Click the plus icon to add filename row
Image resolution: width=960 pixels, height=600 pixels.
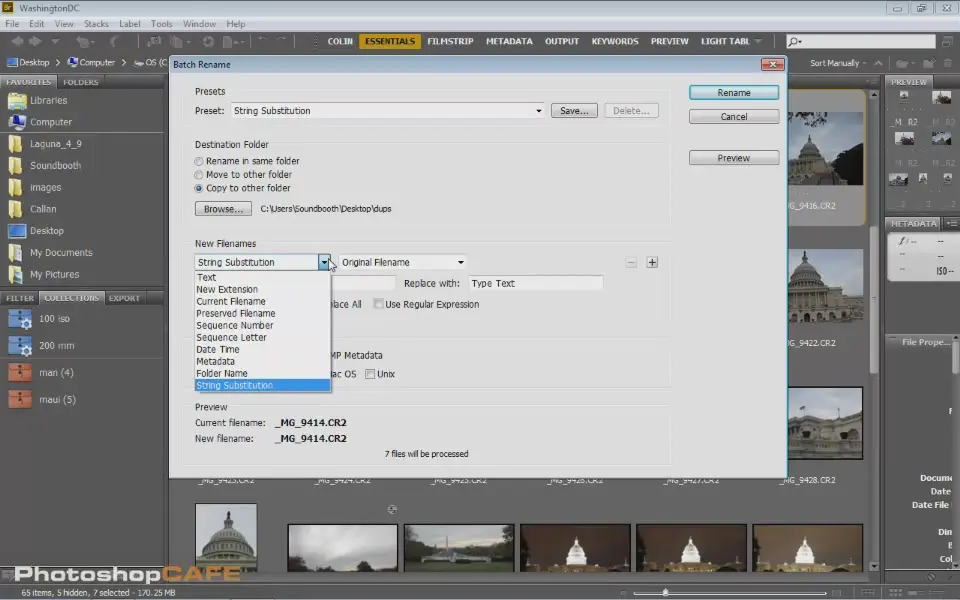[x=652, y=263]
